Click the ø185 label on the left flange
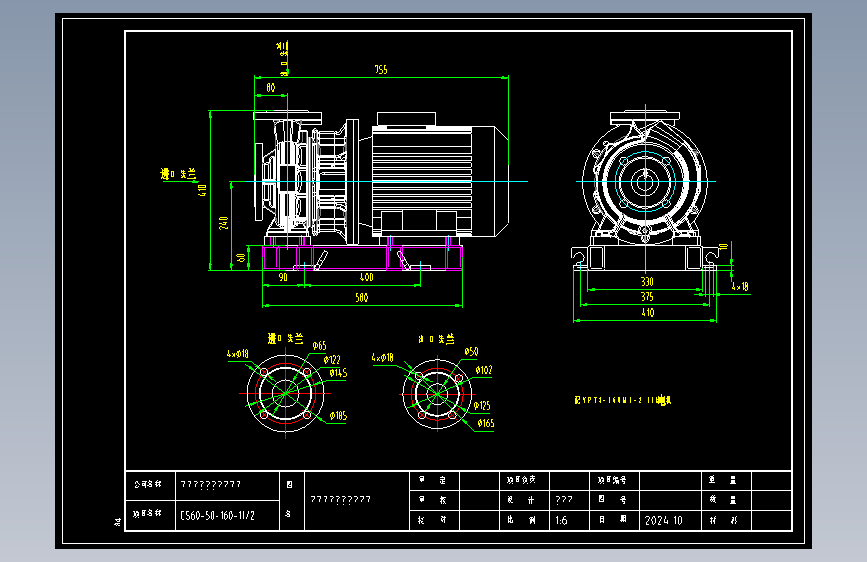This screenshot has width=867, height=562. [x=338, y=415]
